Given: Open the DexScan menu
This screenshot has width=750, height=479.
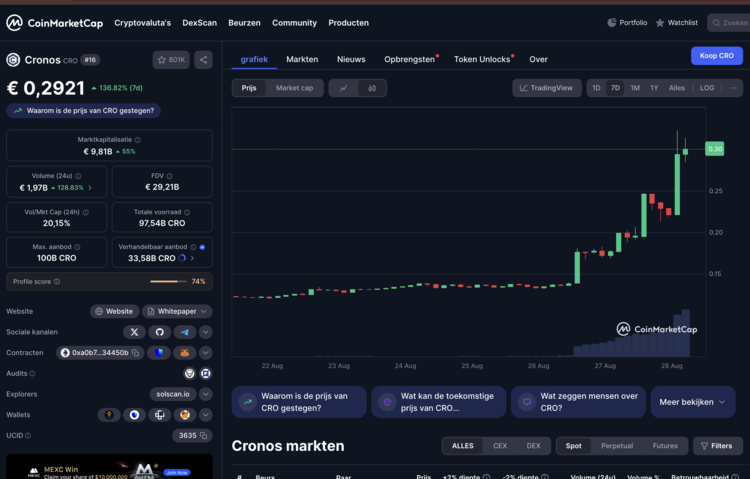Looking at the screenshot, I should point(199,23).
